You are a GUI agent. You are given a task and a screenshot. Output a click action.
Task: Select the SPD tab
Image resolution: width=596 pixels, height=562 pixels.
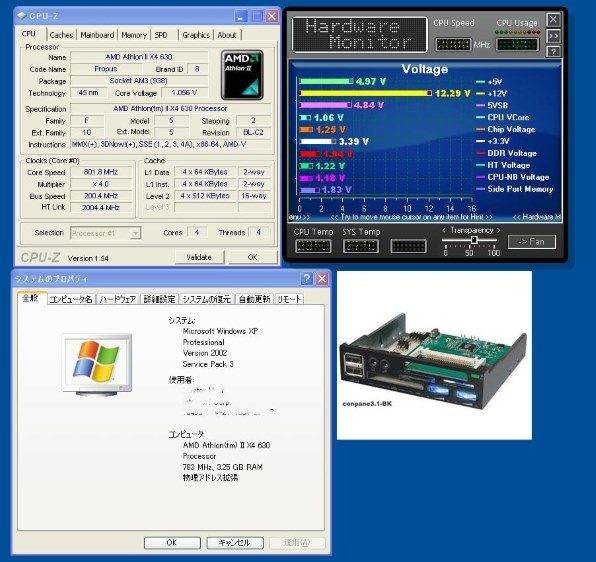[161, 35]
